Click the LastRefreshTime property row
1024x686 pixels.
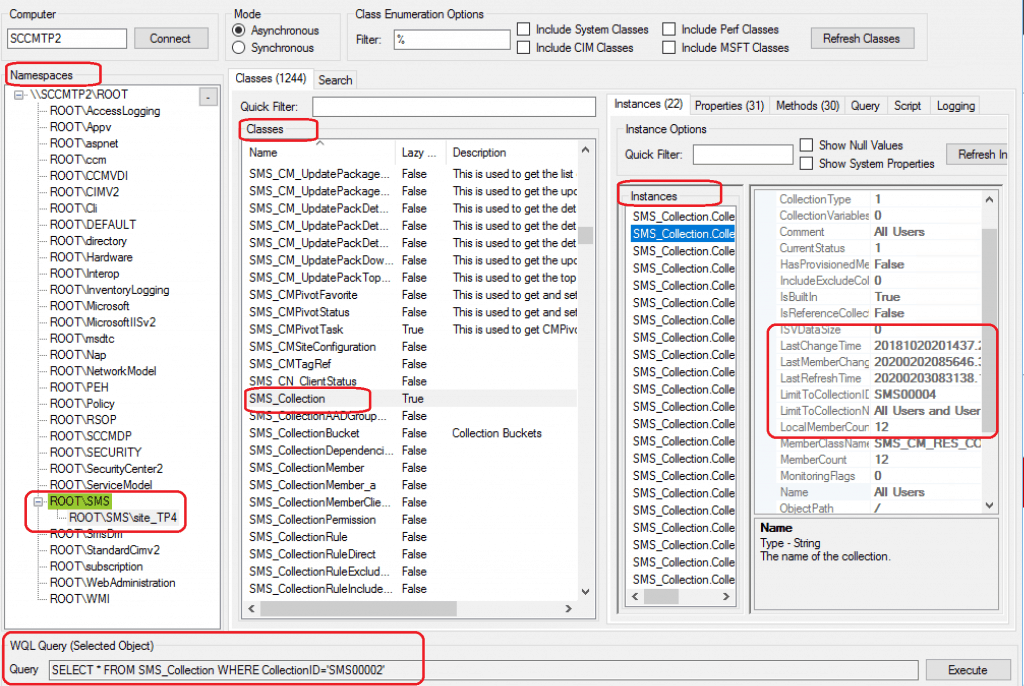pos(878,378)
